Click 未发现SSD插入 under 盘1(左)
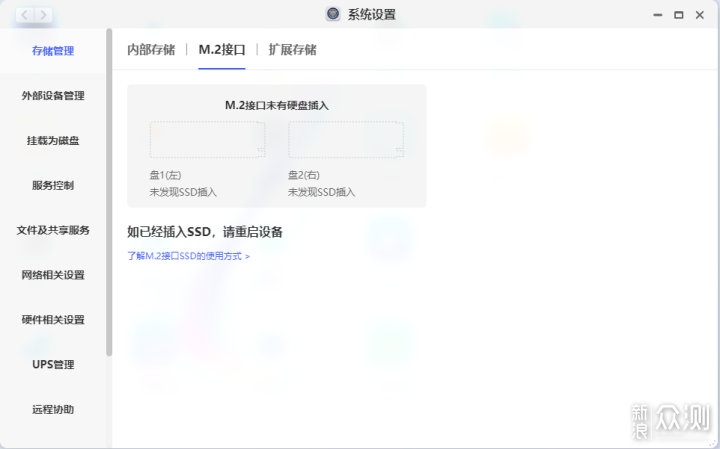Screen dimensions: 720x449 click(183, 192)
